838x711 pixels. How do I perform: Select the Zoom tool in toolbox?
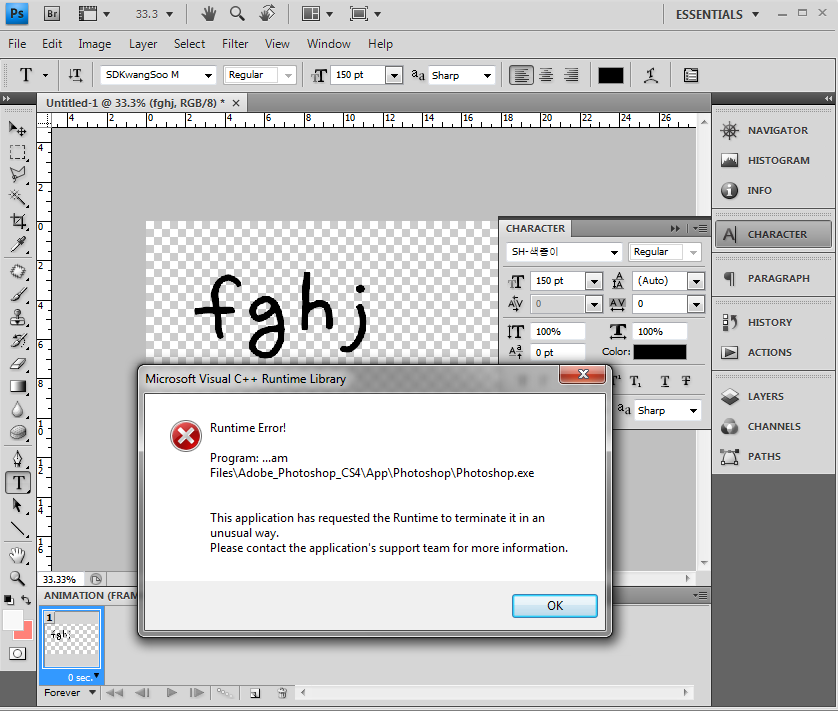pyautogui.click(x=17, y=578)
